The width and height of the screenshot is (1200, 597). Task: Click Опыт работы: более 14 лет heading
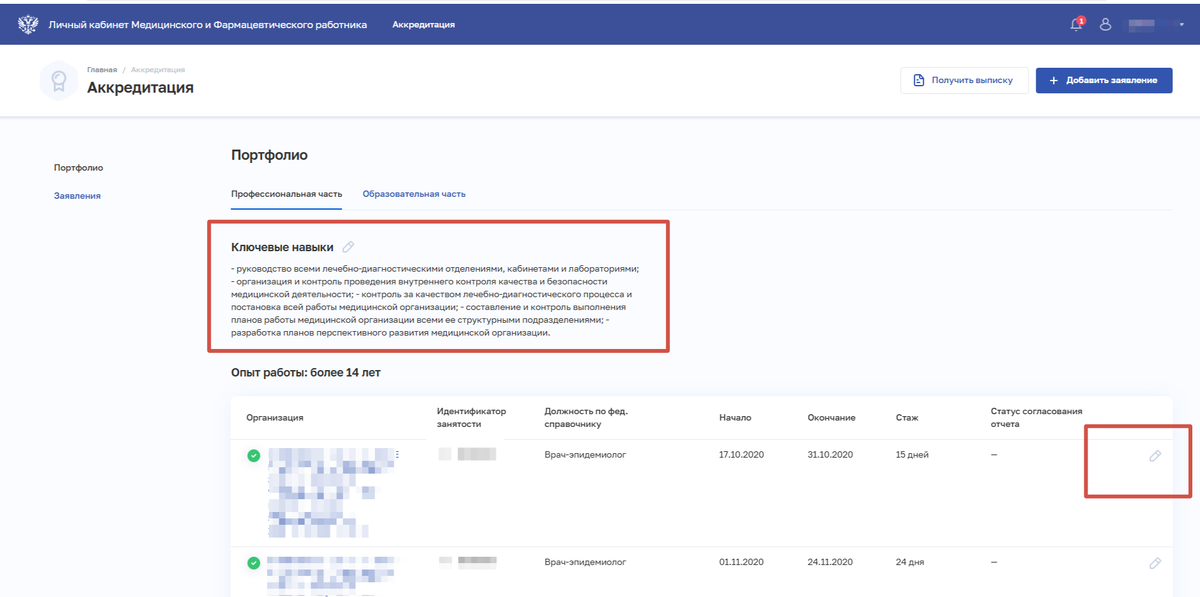[306, 373]
